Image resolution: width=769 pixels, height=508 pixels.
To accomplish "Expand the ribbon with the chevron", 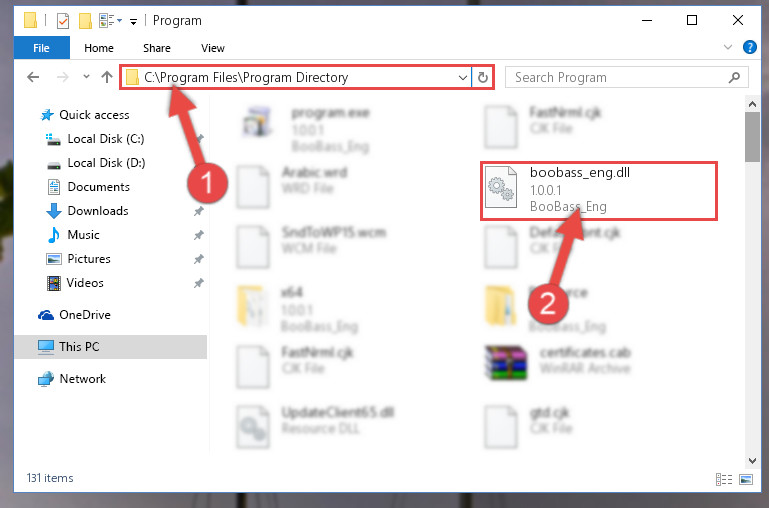I will [x=728, y=48].
